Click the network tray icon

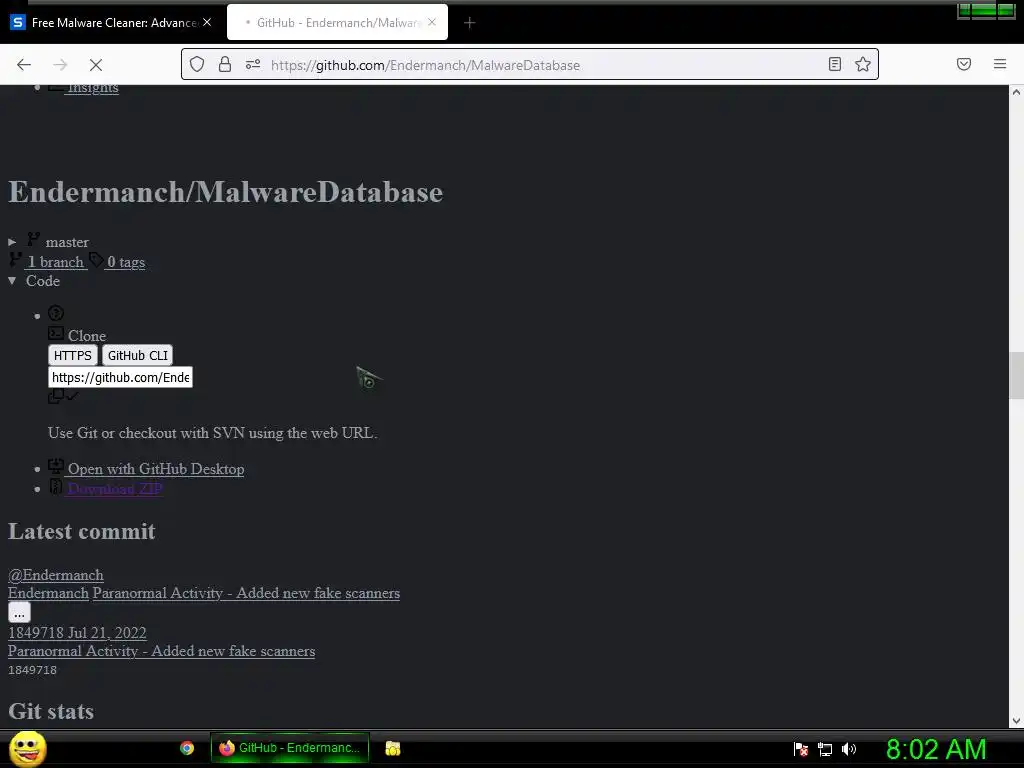(x=825, y=749)
